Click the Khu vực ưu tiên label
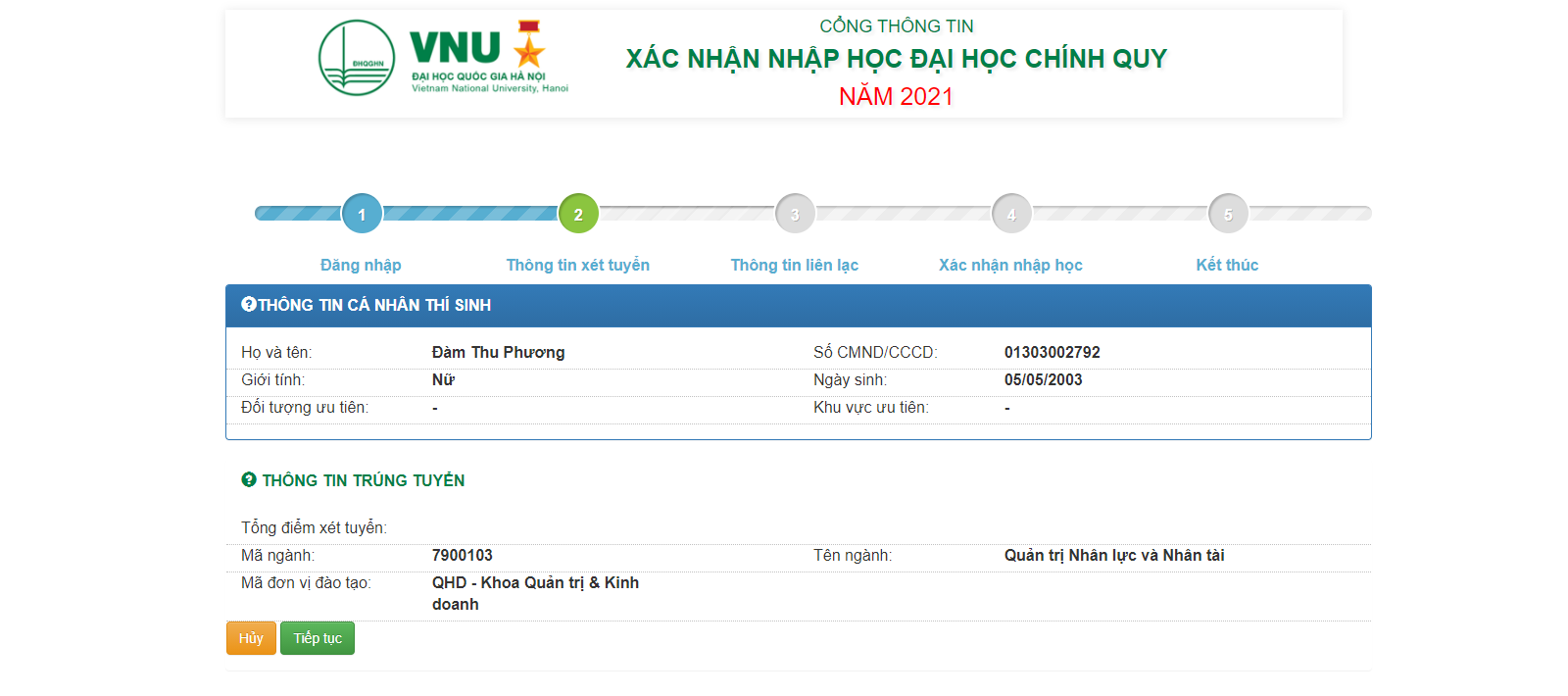This screenshot has width=1568, height=696. click(x=871, y=407)
